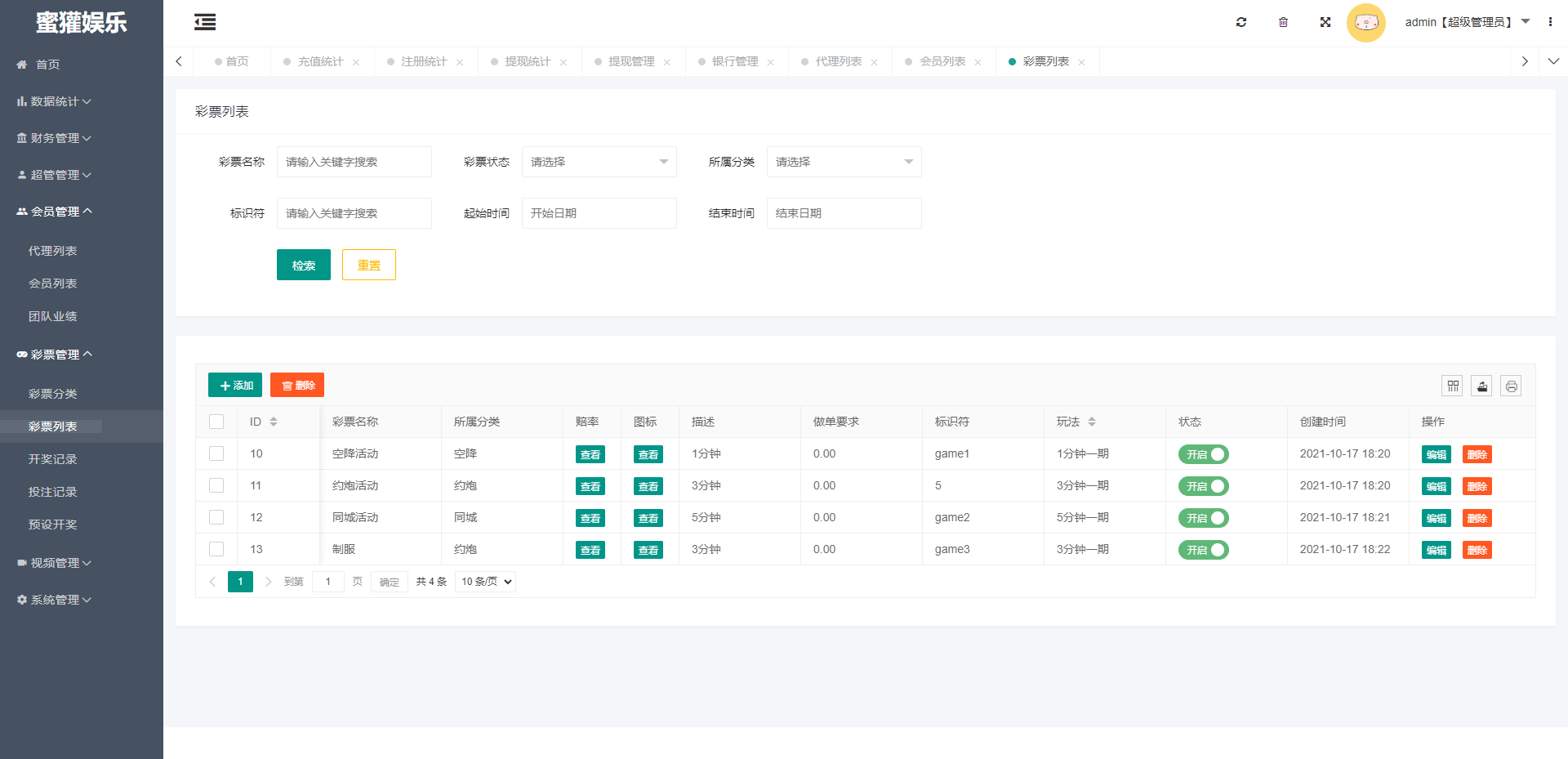Open 开奖记录 in the sidebar menu

point(54,458)
